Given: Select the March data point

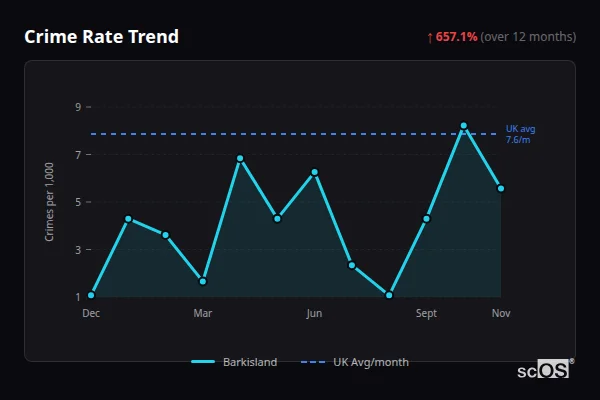Looking at the screenshot, I should [x=203, y=282].
